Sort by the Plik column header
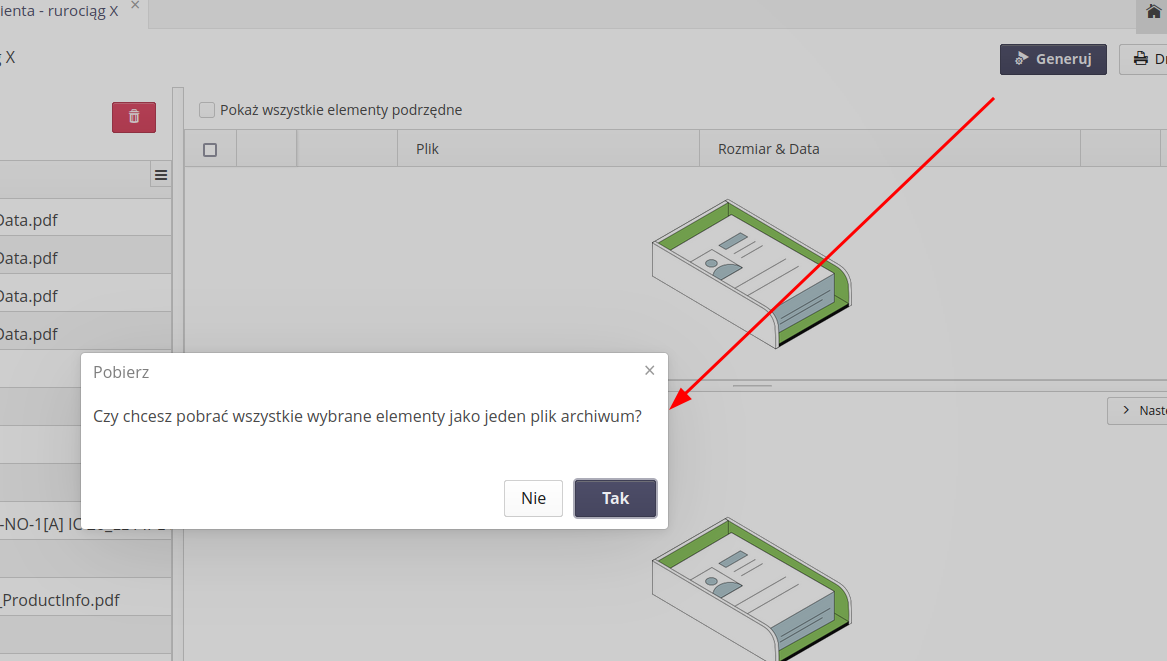 coord(427,149)
